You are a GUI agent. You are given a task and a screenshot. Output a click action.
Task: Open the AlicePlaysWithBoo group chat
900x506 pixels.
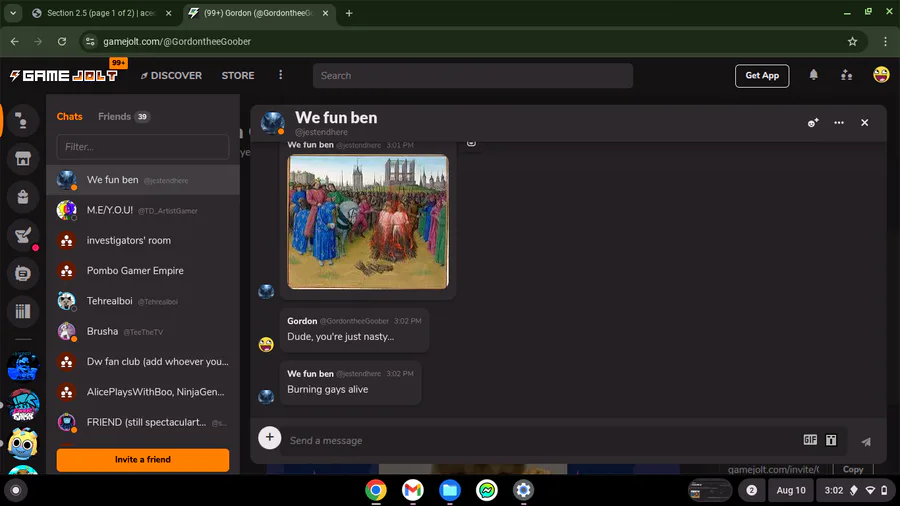click(142, 392)
